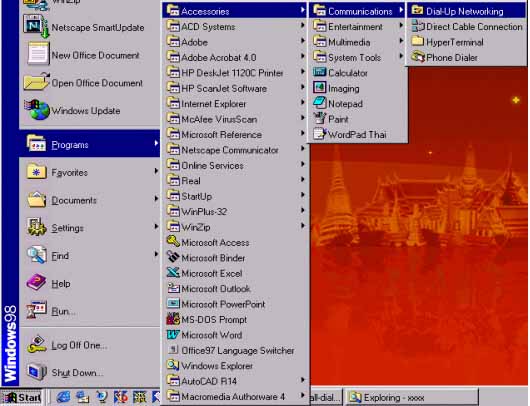Click the Microsoft Excel icon
This screenshot has height=406, width=530.
pos(173,272)
